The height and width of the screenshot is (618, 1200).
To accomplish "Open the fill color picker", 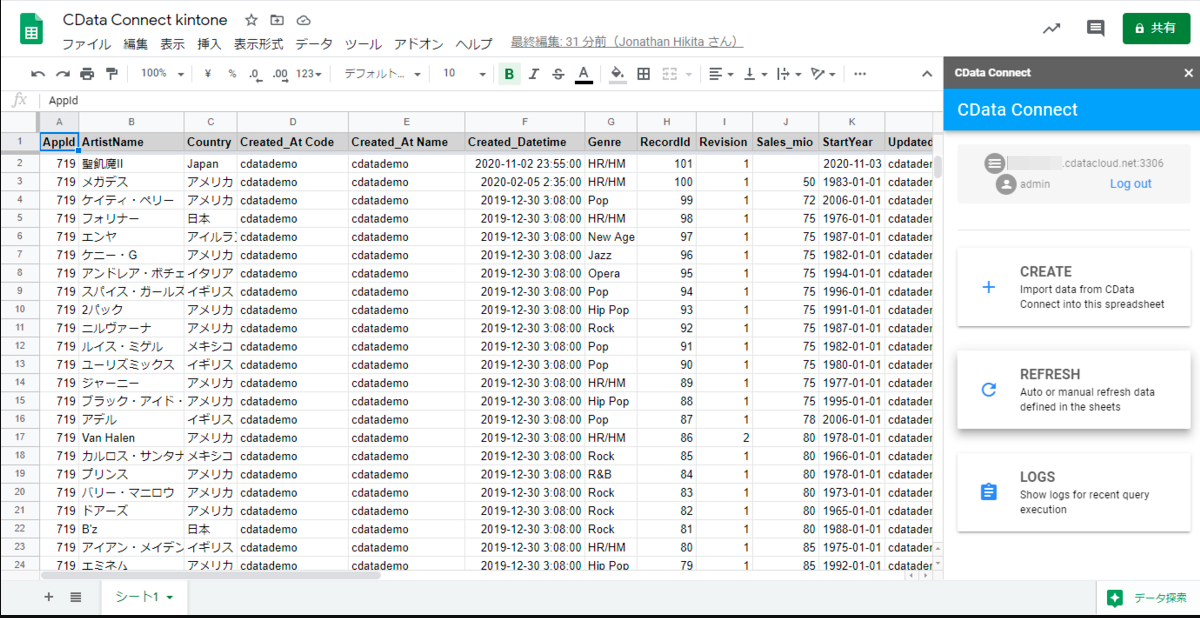I will pos(617,74).
